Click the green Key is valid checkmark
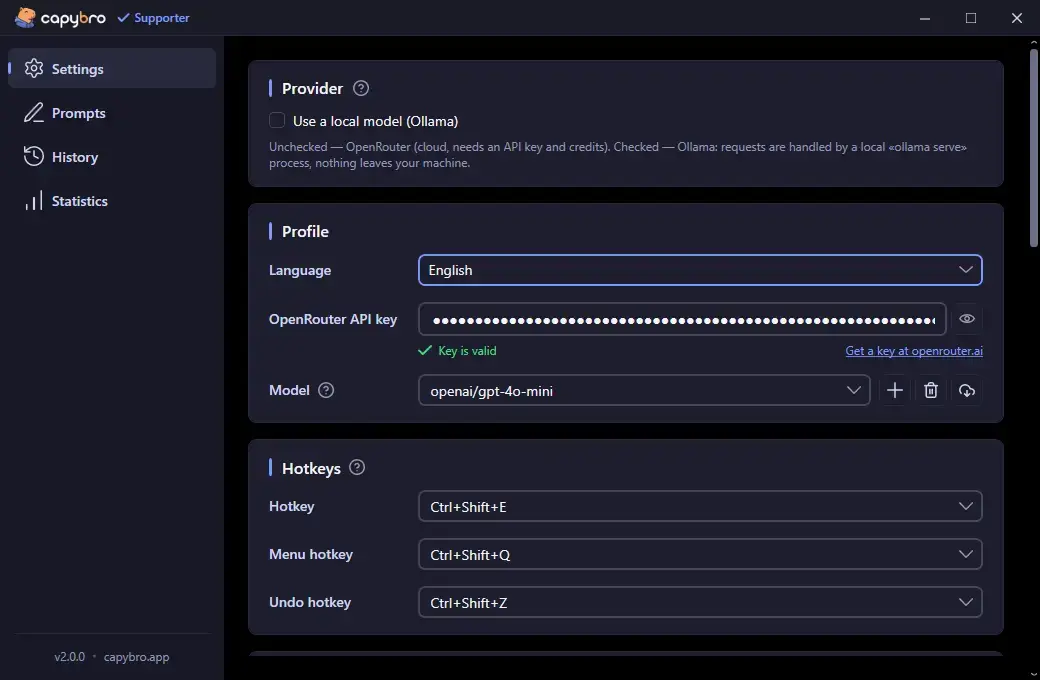 click(x=424, y=350)
